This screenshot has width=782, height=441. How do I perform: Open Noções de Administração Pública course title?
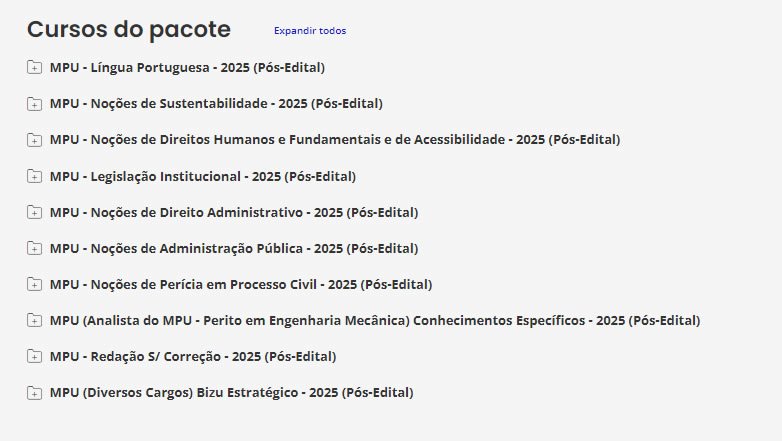point(234,249)
